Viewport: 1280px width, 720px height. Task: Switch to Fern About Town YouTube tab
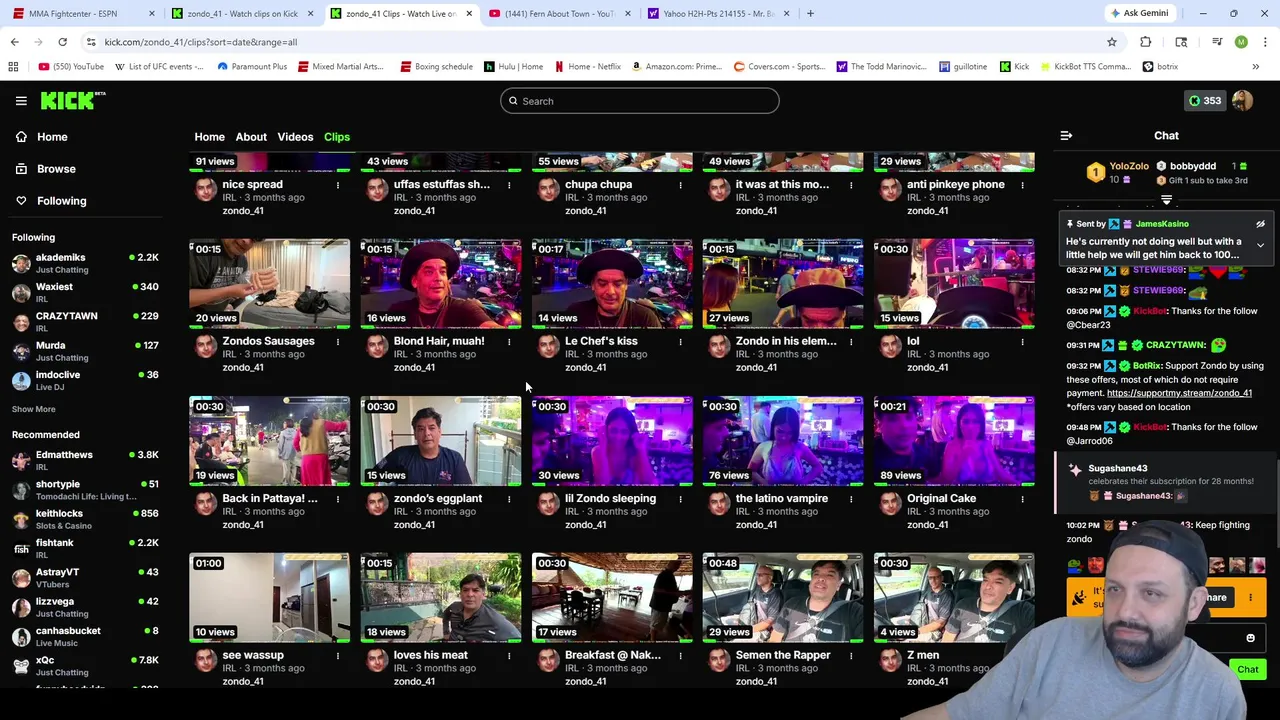click(x=560, y=14)
